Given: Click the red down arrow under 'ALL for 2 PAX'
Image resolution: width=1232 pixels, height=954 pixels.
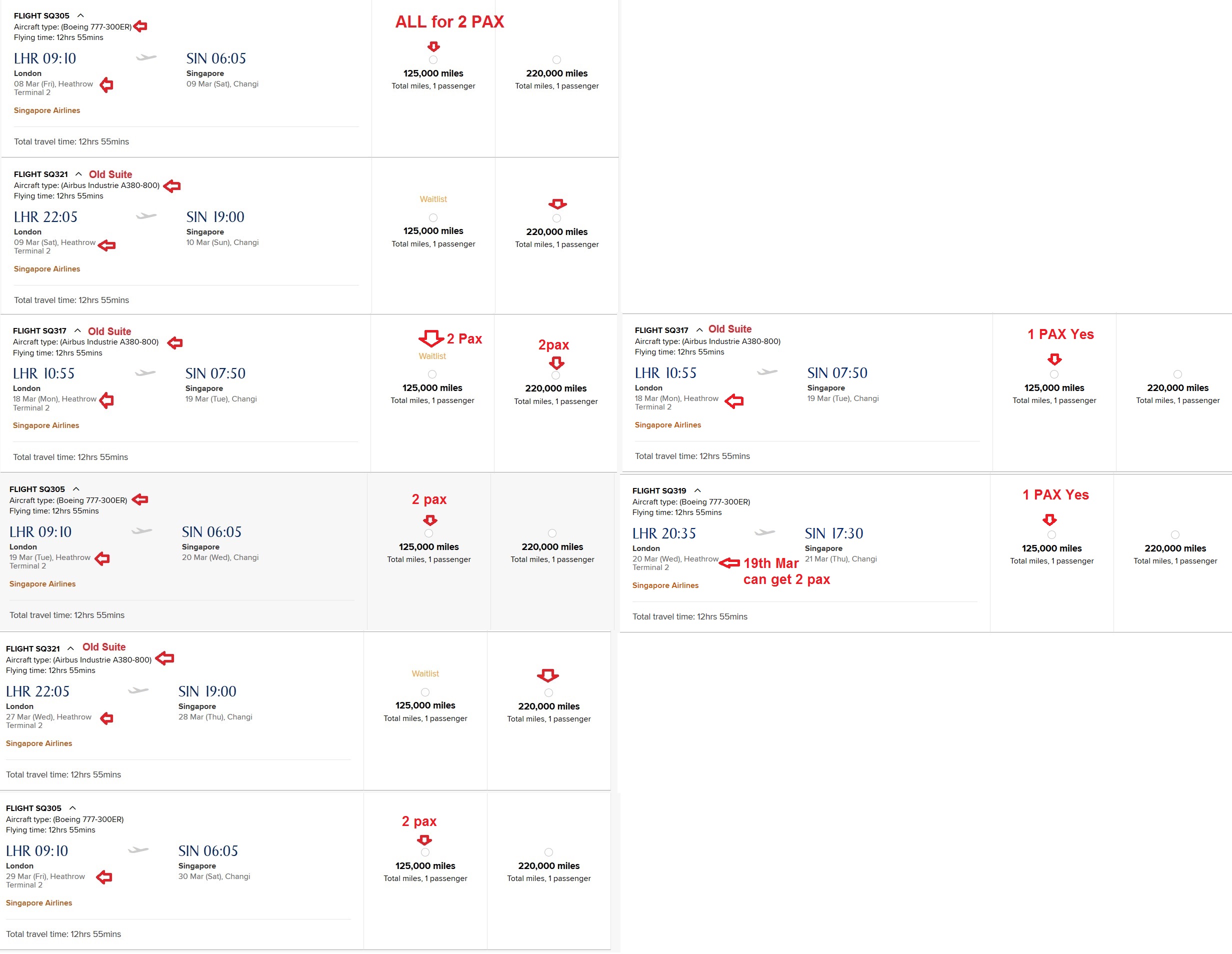Looking at the screenshot, I should (x=433, y=47).
